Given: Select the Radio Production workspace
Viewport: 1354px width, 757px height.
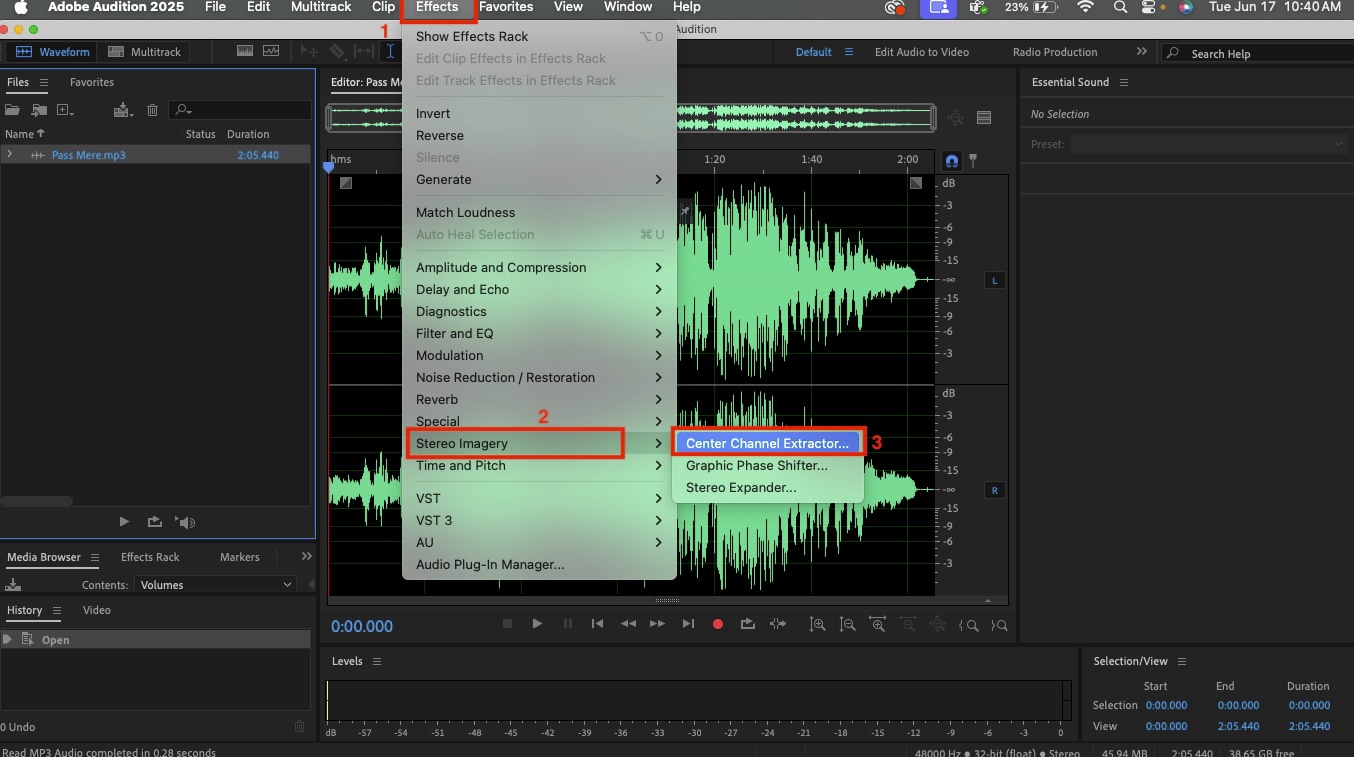Looking at the screenshot, I should pos(1054,52).
